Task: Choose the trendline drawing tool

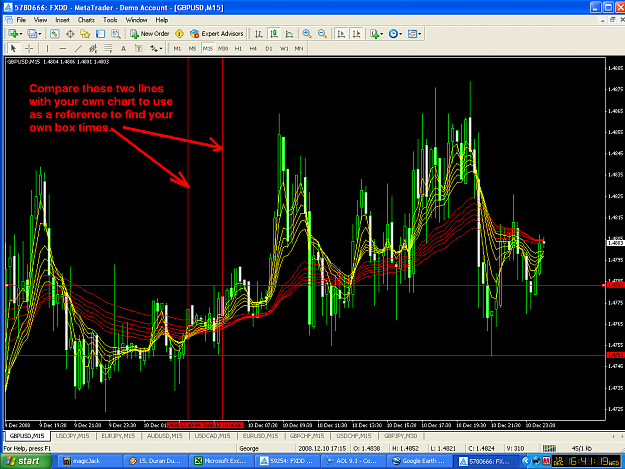Action: (x=78, y=49)
